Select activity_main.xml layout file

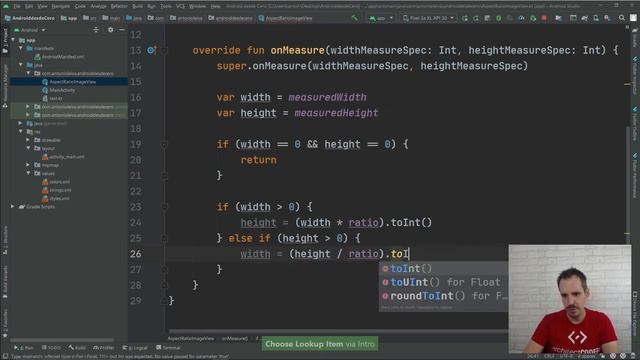tap(63, 157)
